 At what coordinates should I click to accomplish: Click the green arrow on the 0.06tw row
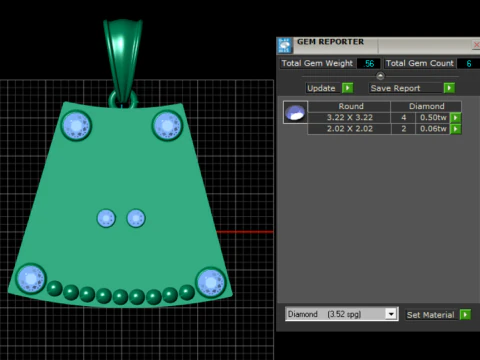[x=455, y=129]
